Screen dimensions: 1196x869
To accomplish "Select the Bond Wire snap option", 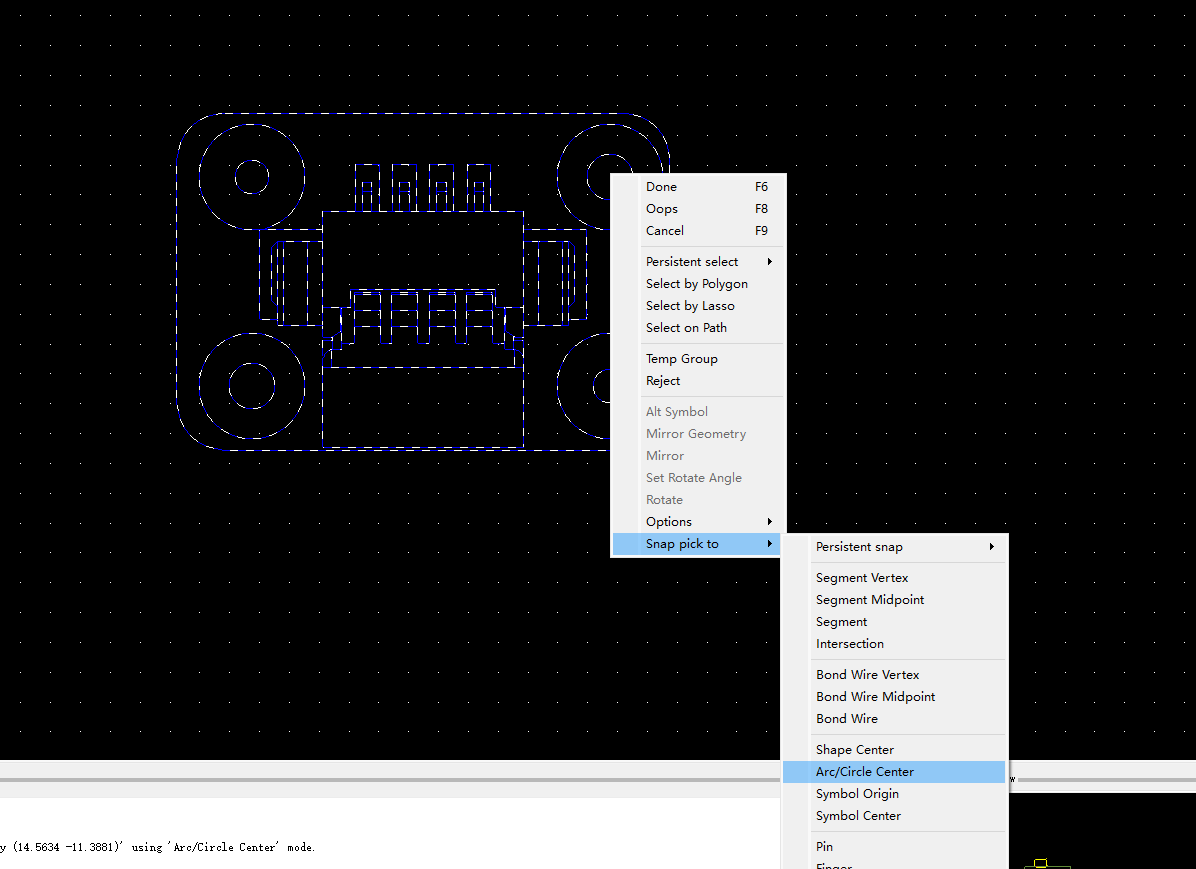I will coord(895,719).
